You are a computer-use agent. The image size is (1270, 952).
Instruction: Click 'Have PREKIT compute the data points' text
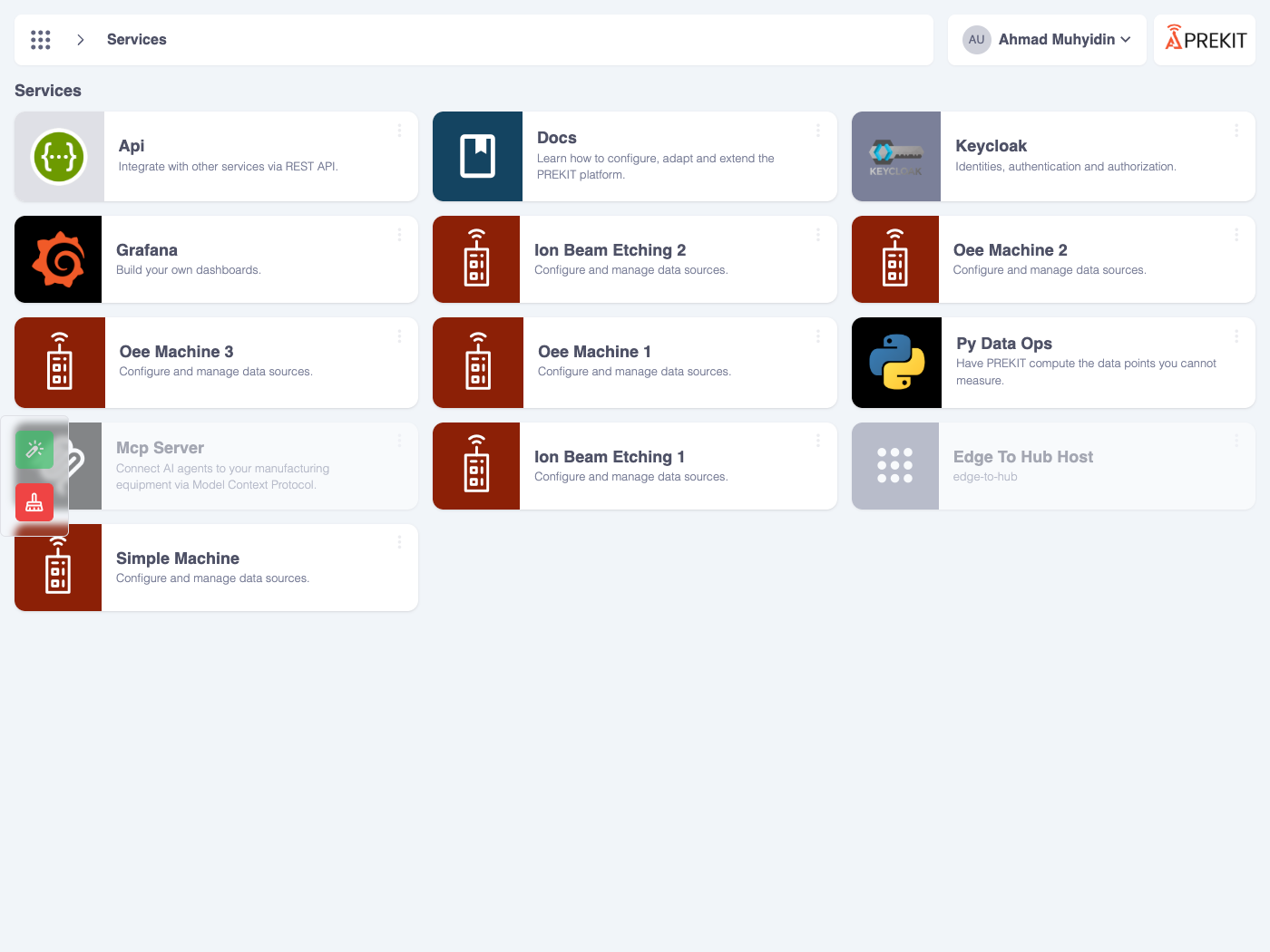coord(1086,372)
